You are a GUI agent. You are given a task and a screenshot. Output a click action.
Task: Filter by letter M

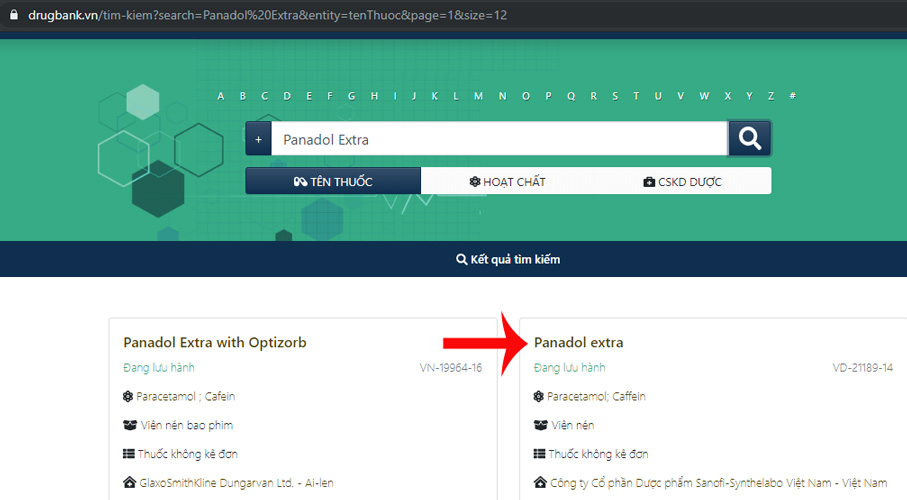pyautogui.click(x=478, y=96)
